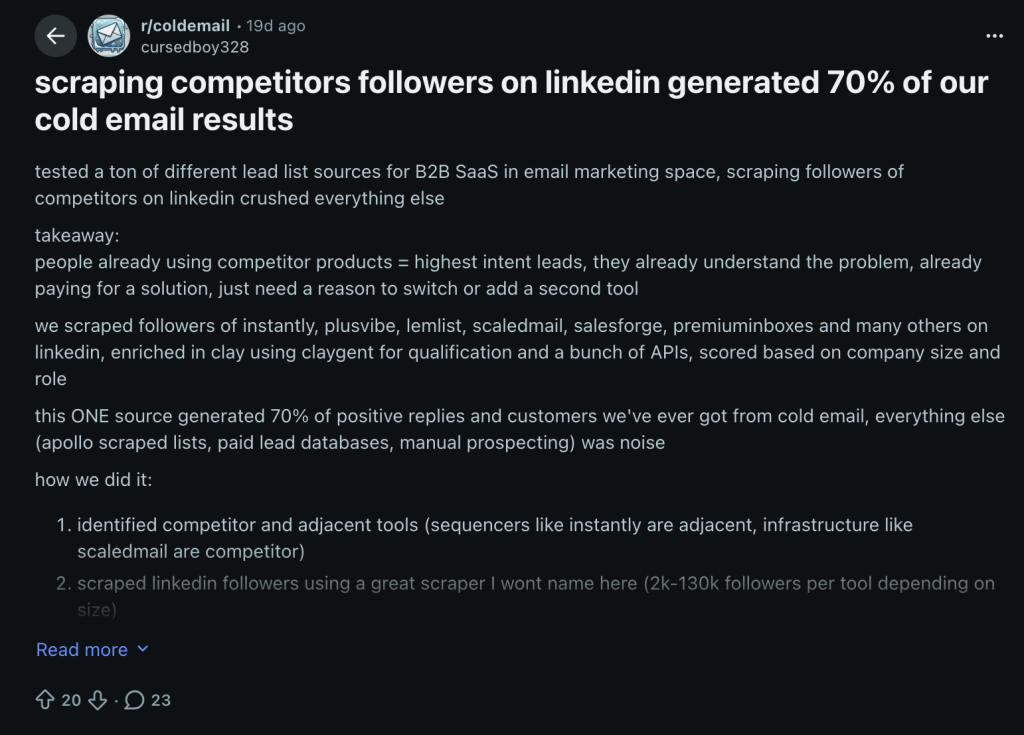The height and width of the screenshot is (735, 1024).
Task: Click the vote score showing 20
Action: point(69,700)
